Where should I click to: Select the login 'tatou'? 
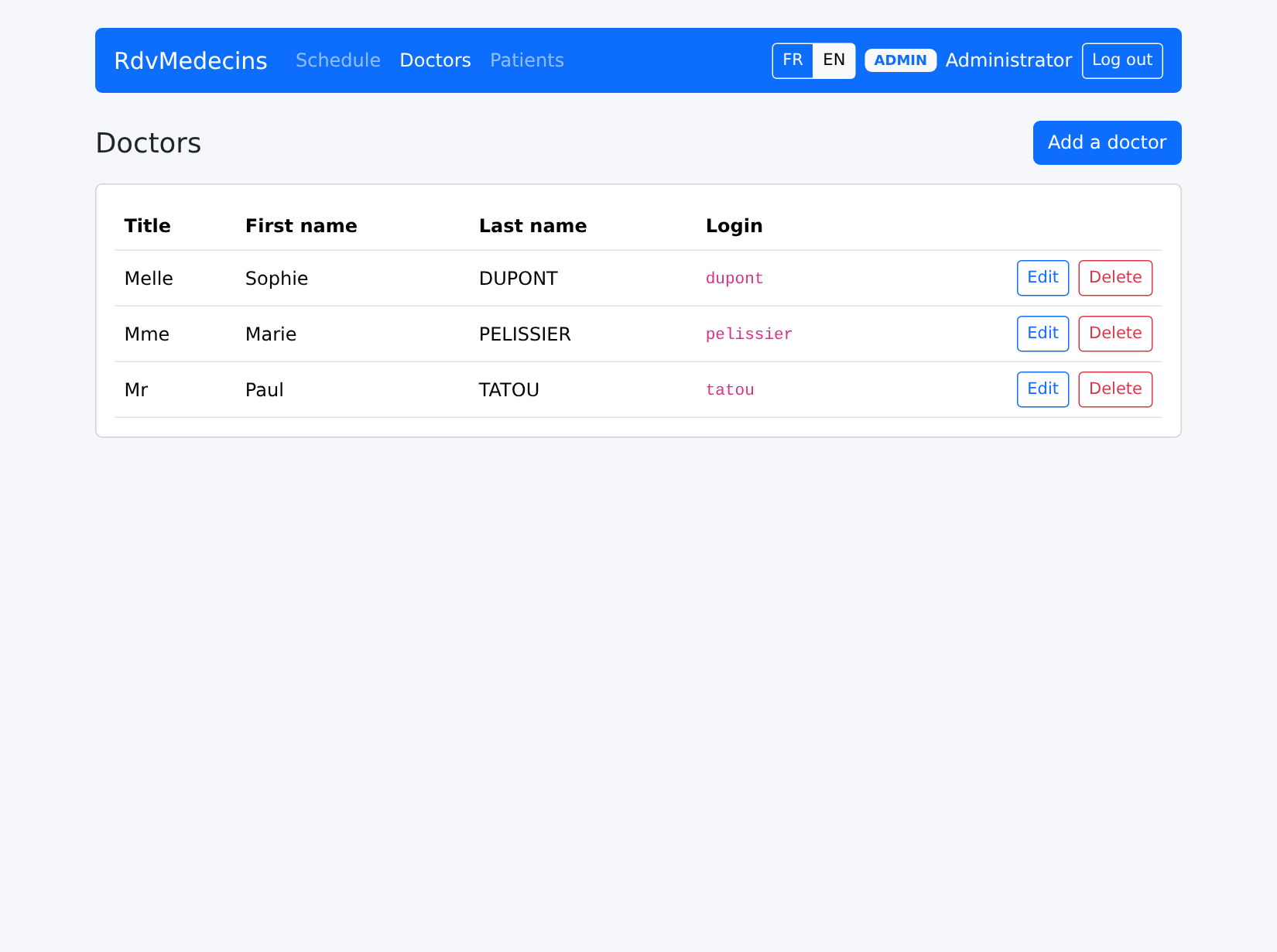click(x=730, y=390)
